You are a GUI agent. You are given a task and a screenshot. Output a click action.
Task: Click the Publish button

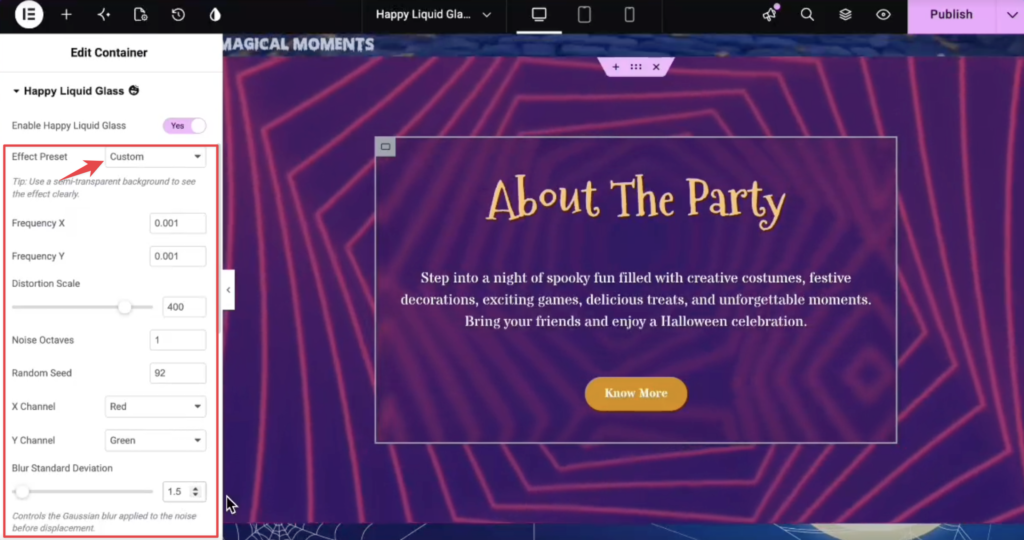click(x=951, y=14)
